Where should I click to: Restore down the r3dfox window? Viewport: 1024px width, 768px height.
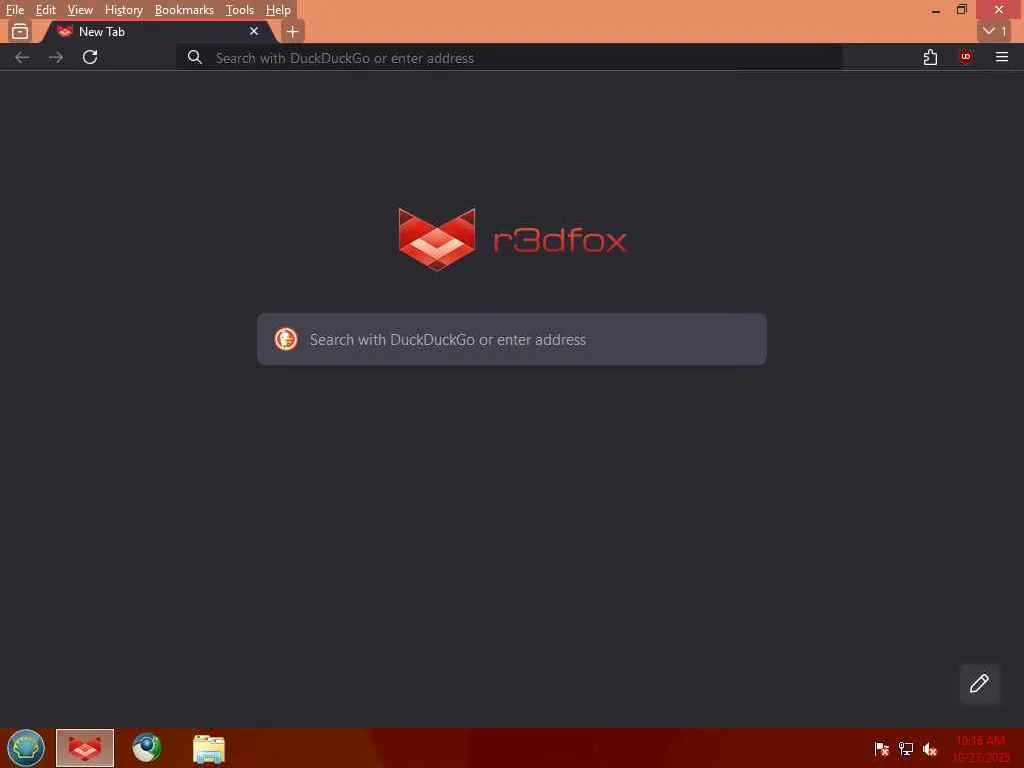tap(961, 10)
